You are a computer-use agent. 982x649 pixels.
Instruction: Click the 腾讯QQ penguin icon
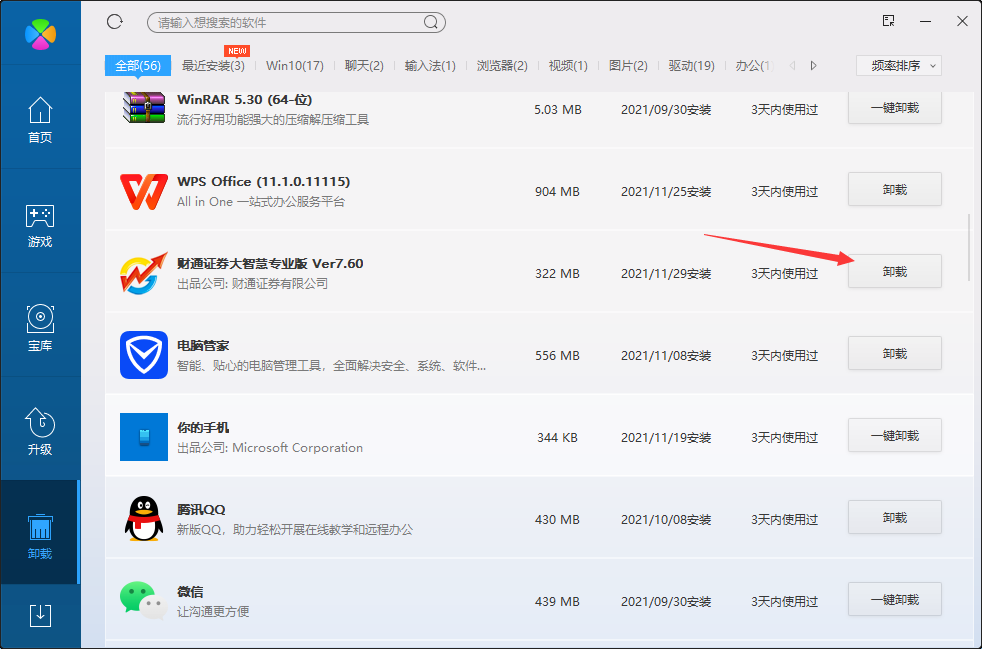[144, 519]
